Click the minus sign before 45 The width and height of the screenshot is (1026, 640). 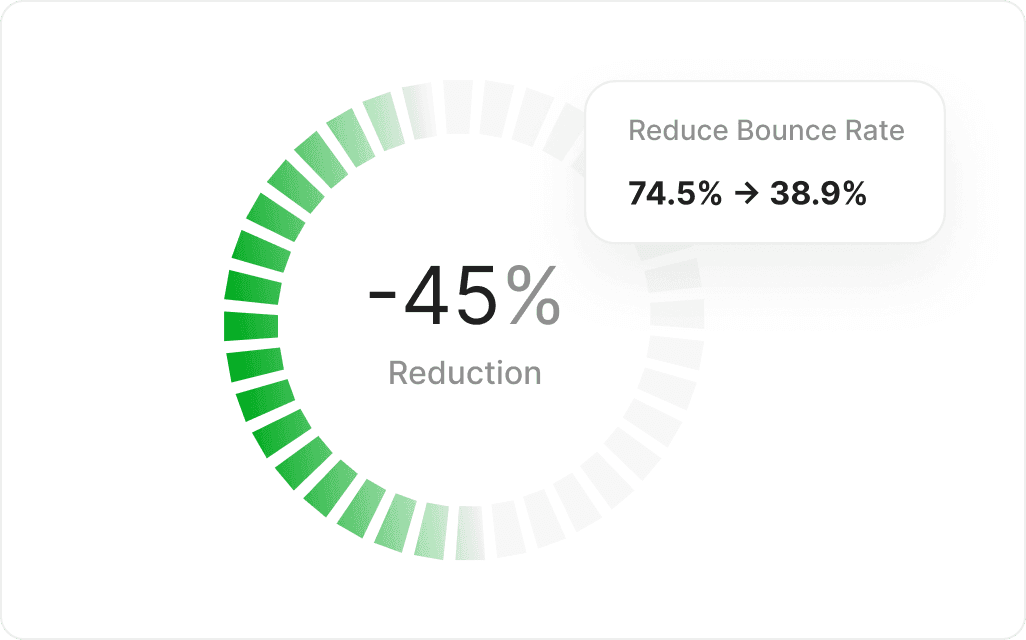[x=382, y=297]
